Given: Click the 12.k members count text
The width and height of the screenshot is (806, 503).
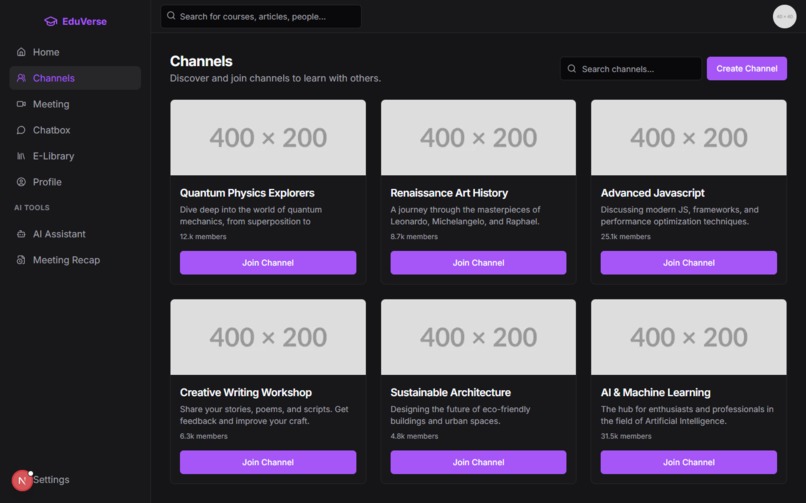Looking at the screenshot, I should [203, 236].
